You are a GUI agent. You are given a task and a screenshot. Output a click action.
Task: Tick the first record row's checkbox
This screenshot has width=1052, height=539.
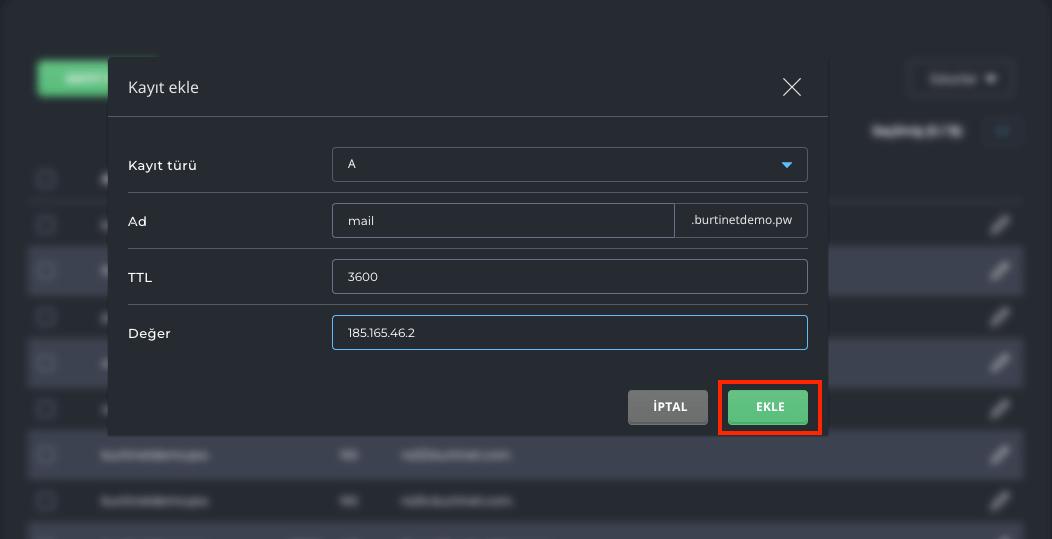pyautogui.click(x=46, y=224)
